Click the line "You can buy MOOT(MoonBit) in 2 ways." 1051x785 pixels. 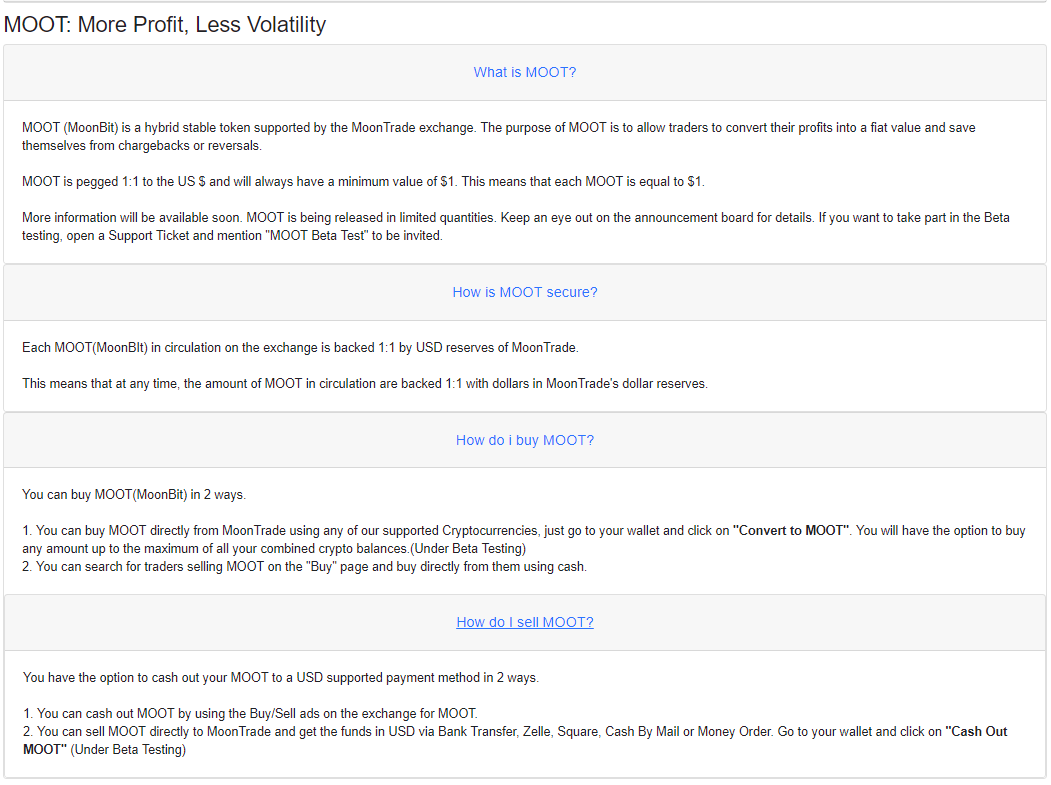(x=134, y=494)
